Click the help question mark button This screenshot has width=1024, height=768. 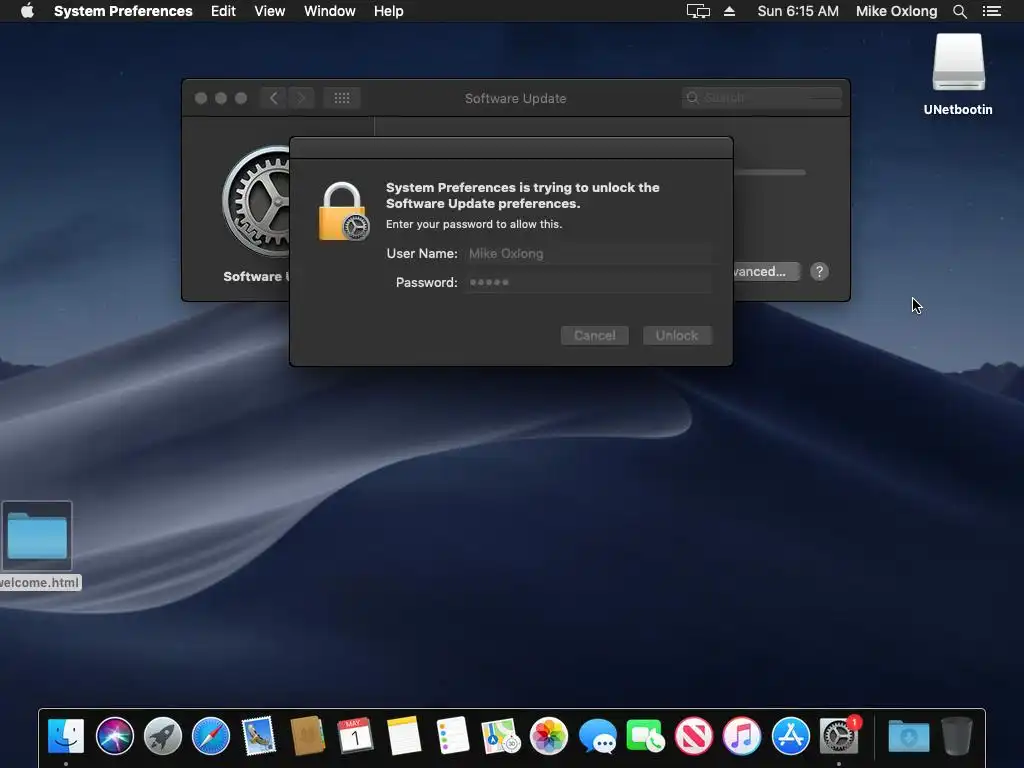click(x=819, y=272)
